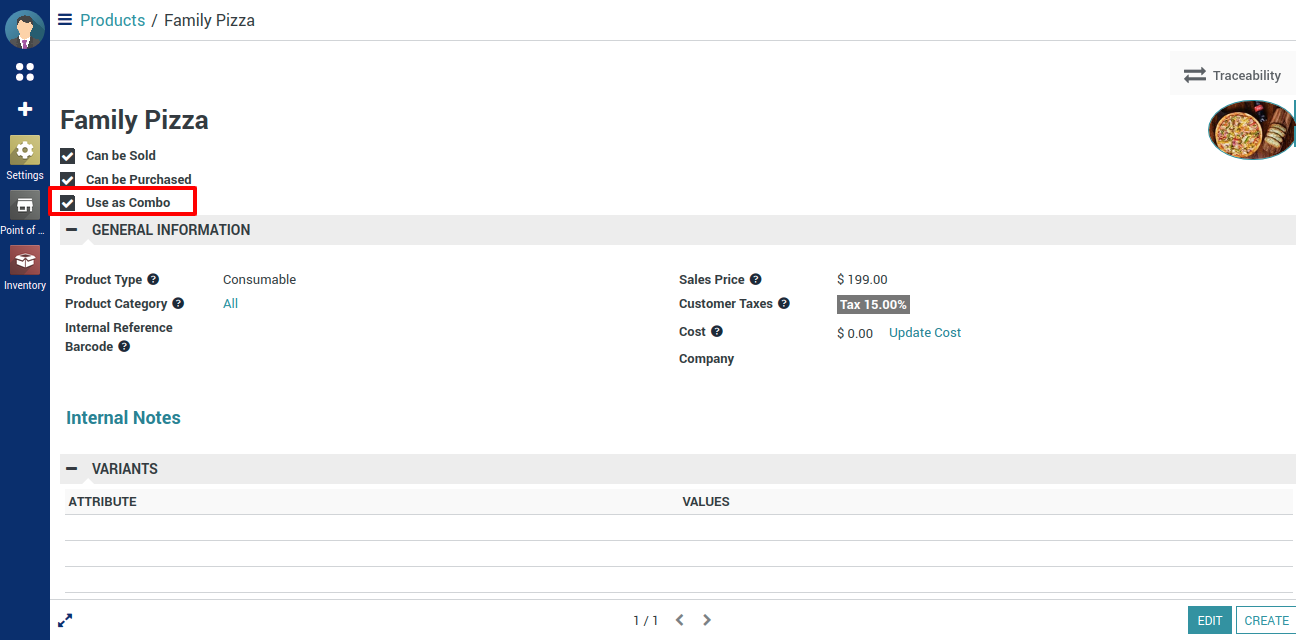Open the apps grid menu icon

tap(25, 72)
